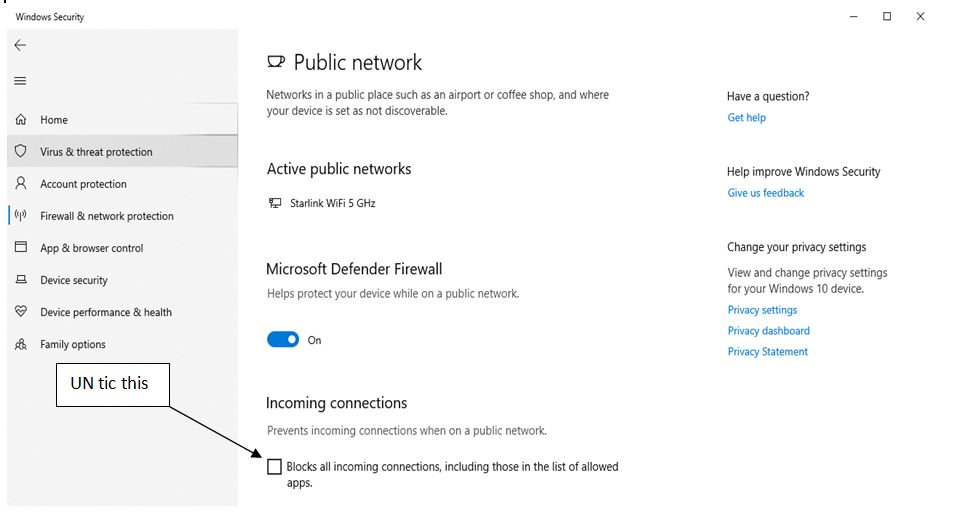Open Privacy settings link
Screen dimensions: 953x514
(x=763, y=310)
